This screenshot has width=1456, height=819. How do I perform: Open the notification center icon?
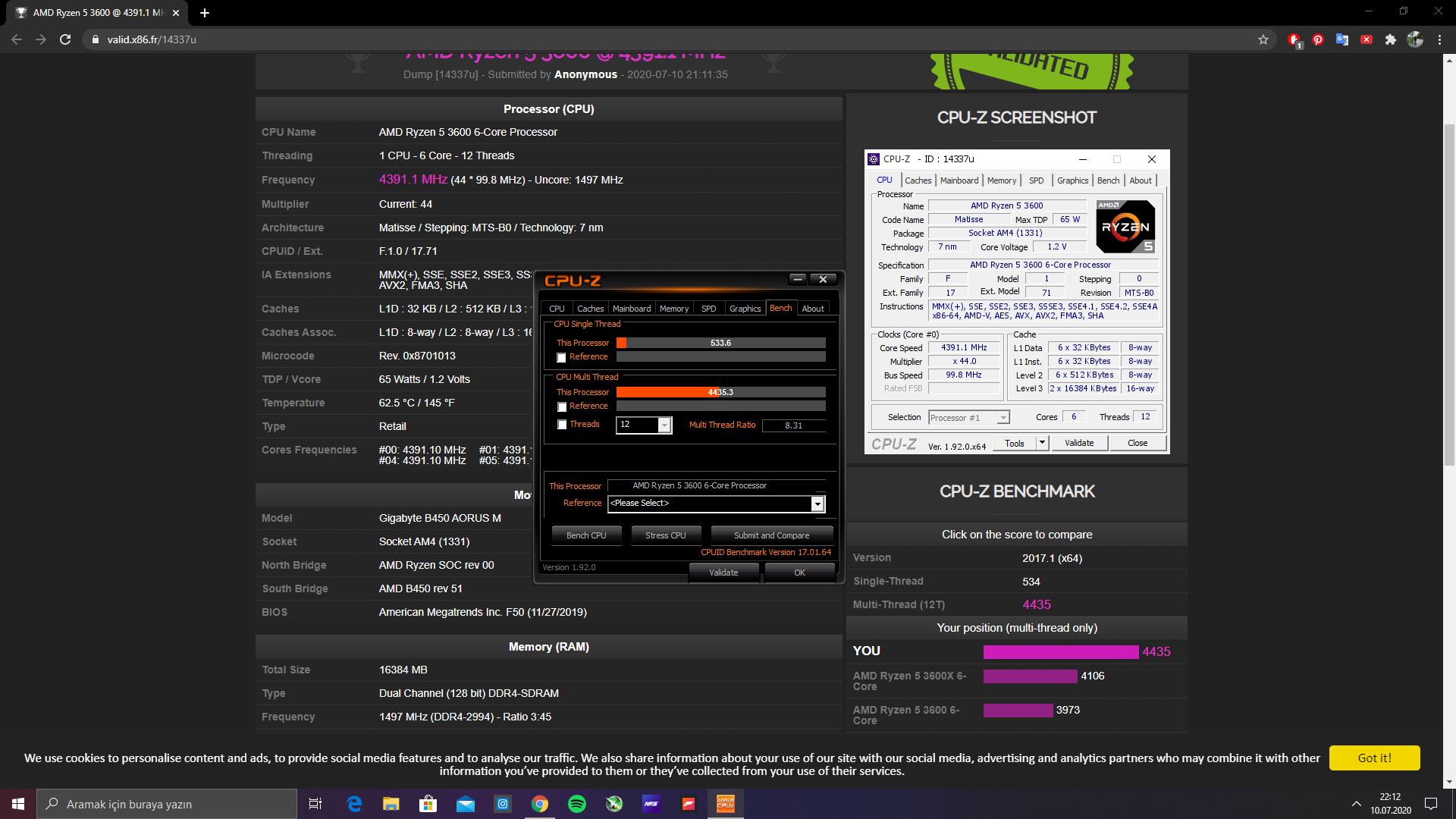pos(1431,804)
